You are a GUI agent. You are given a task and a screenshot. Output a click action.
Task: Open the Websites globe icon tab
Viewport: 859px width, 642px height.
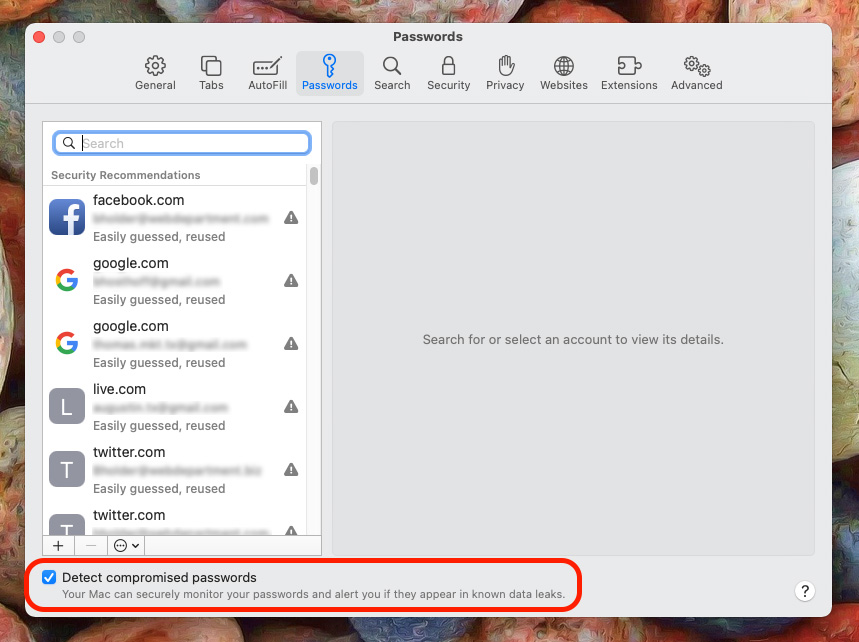[563, 73]
